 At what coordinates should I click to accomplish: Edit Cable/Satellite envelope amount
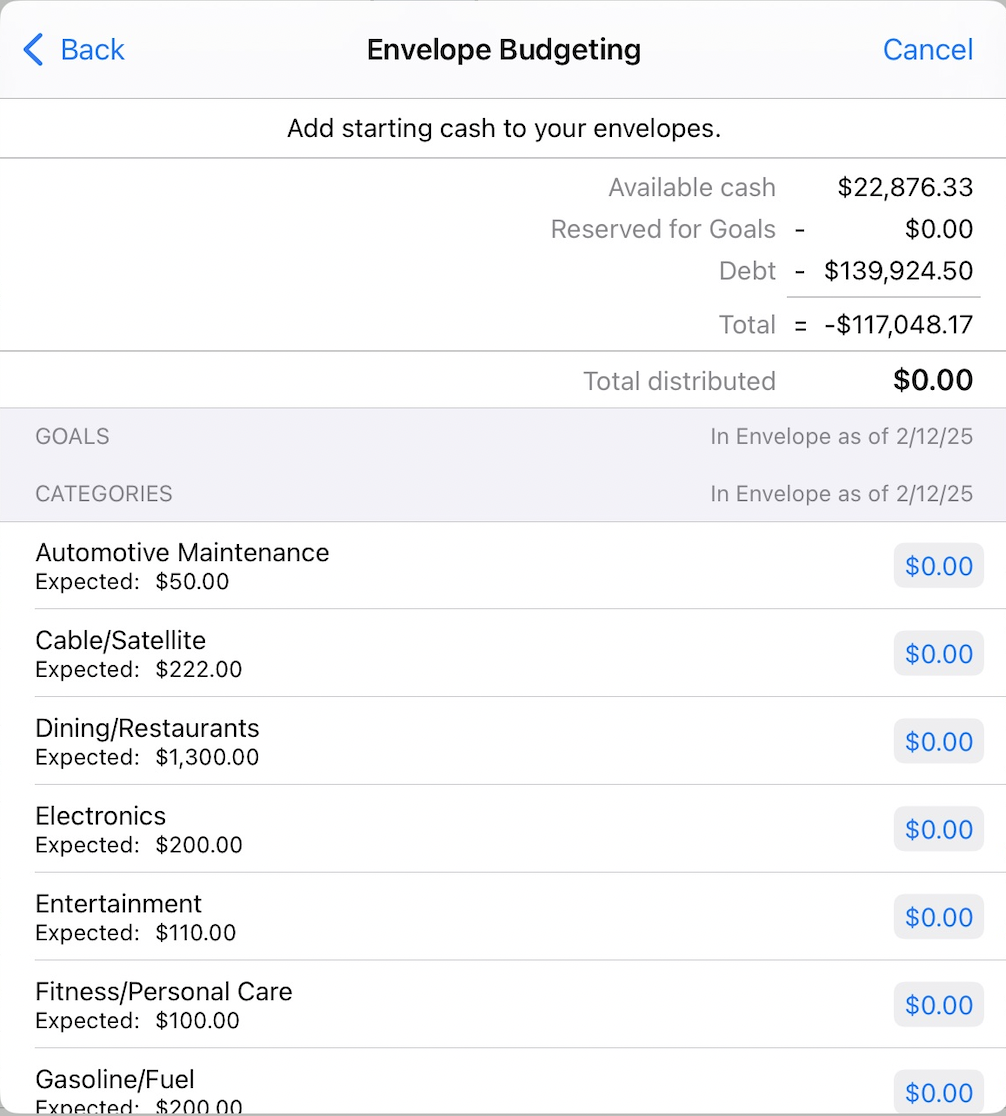coord(938,654)
